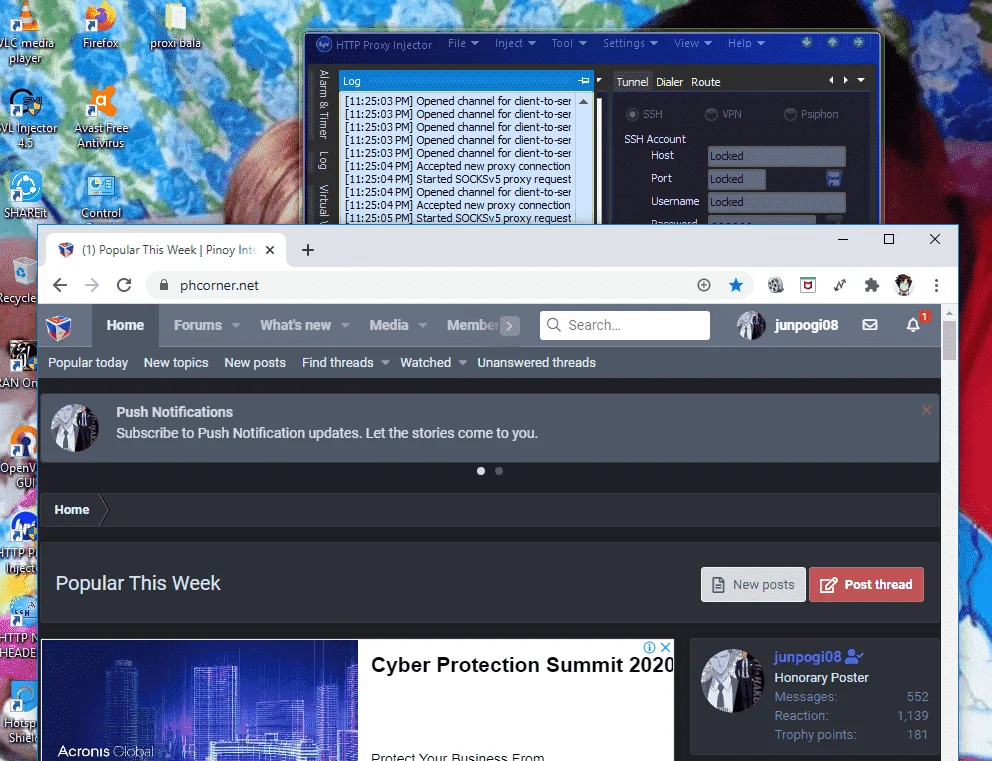Switch to the Dialer tab
The image size is (992, 761).
tap(669, 82)
